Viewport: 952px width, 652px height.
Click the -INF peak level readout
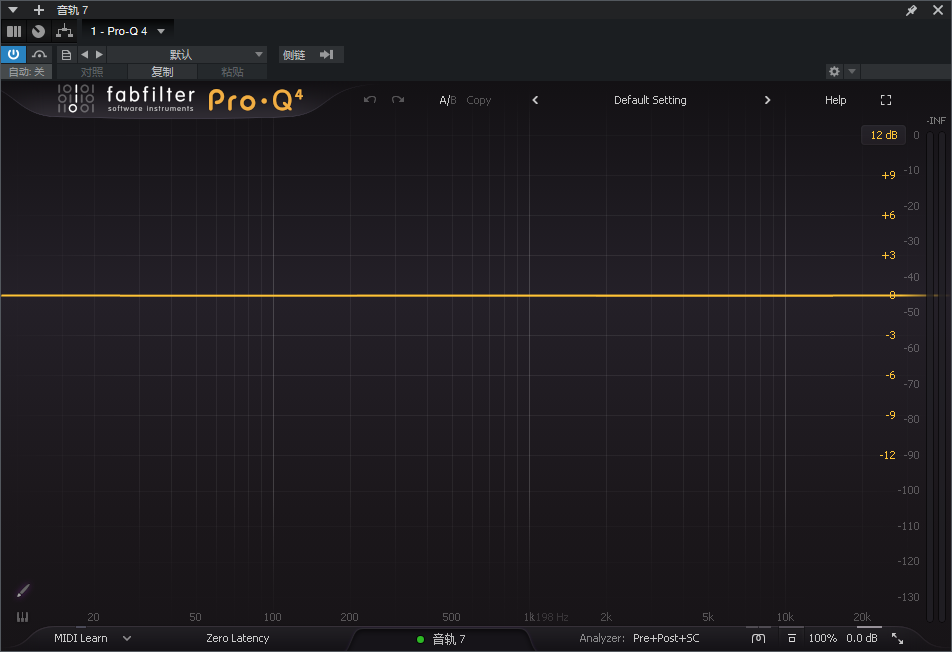[936, 120]
